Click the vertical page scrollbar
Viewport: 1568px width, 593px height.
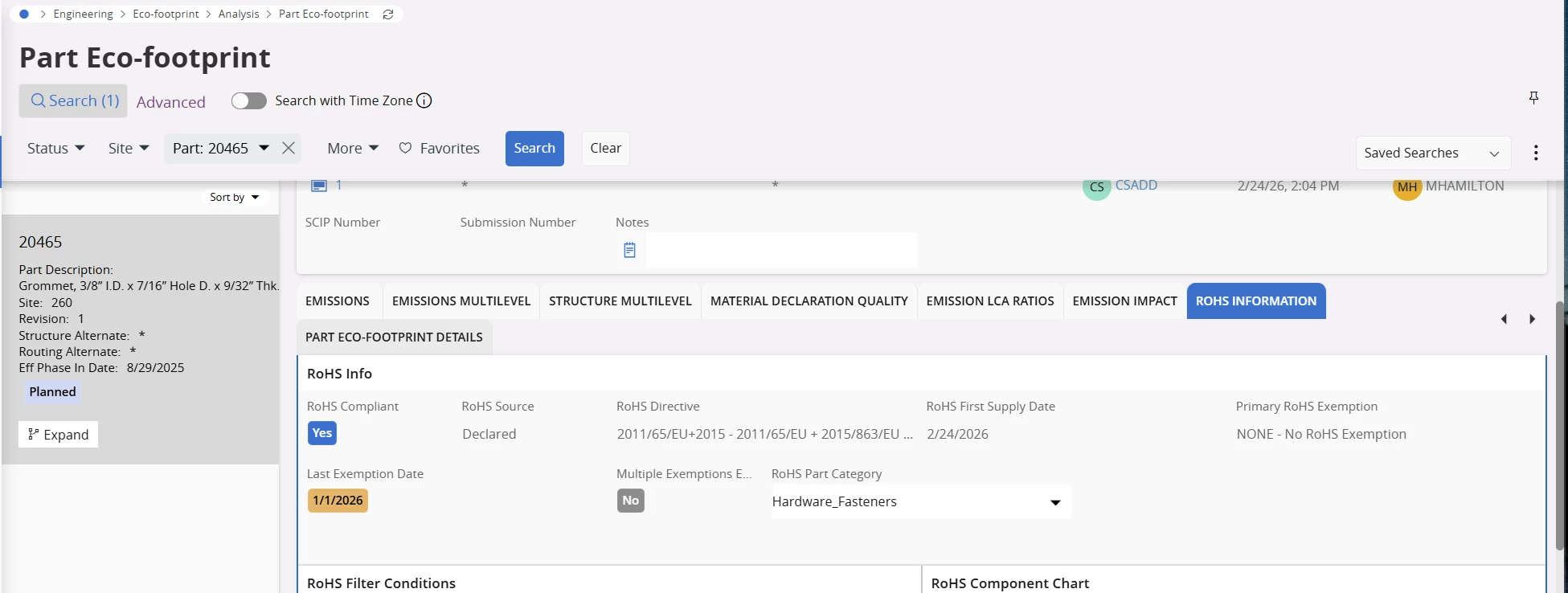pos(1561,426)
